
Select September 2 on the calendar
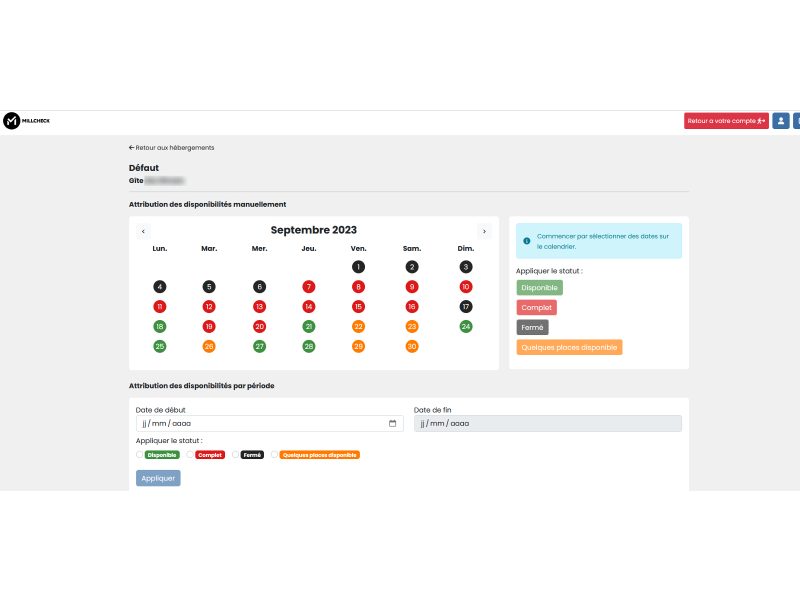click(412, 267)
